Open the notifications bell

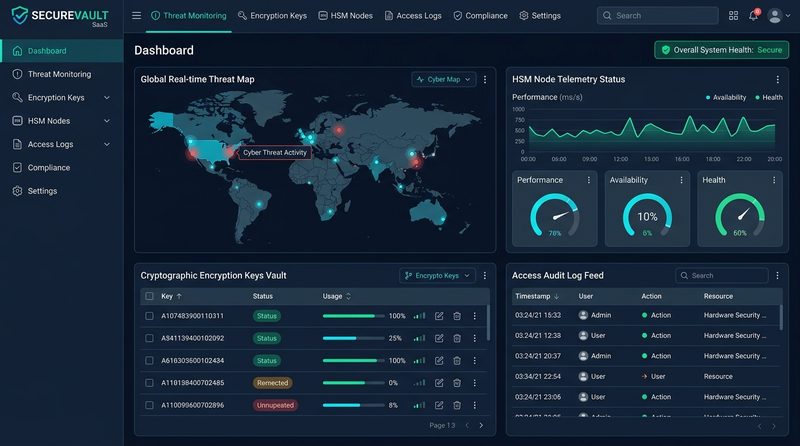click(754, 15)
